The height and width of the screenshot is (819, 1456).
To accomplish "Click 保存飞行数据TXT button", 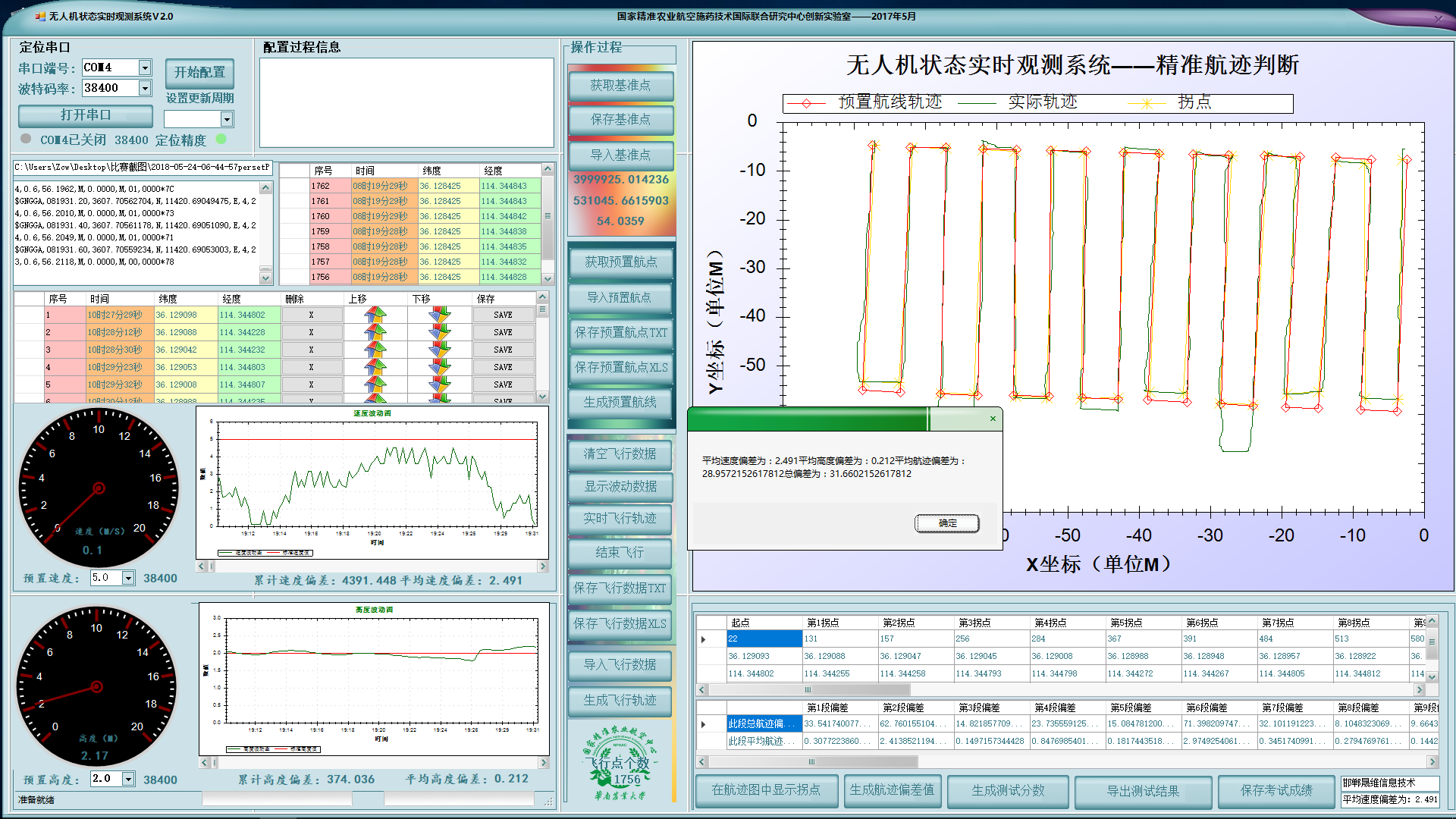I will click(x=620, y=588).
